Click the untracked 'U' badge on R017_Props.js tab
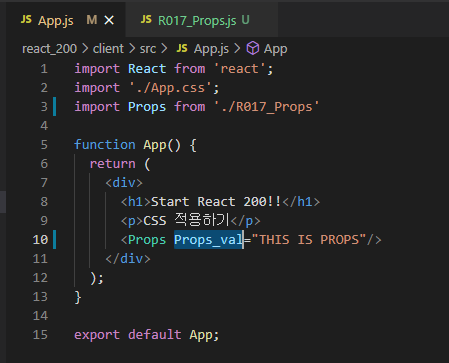 point(245,20)
